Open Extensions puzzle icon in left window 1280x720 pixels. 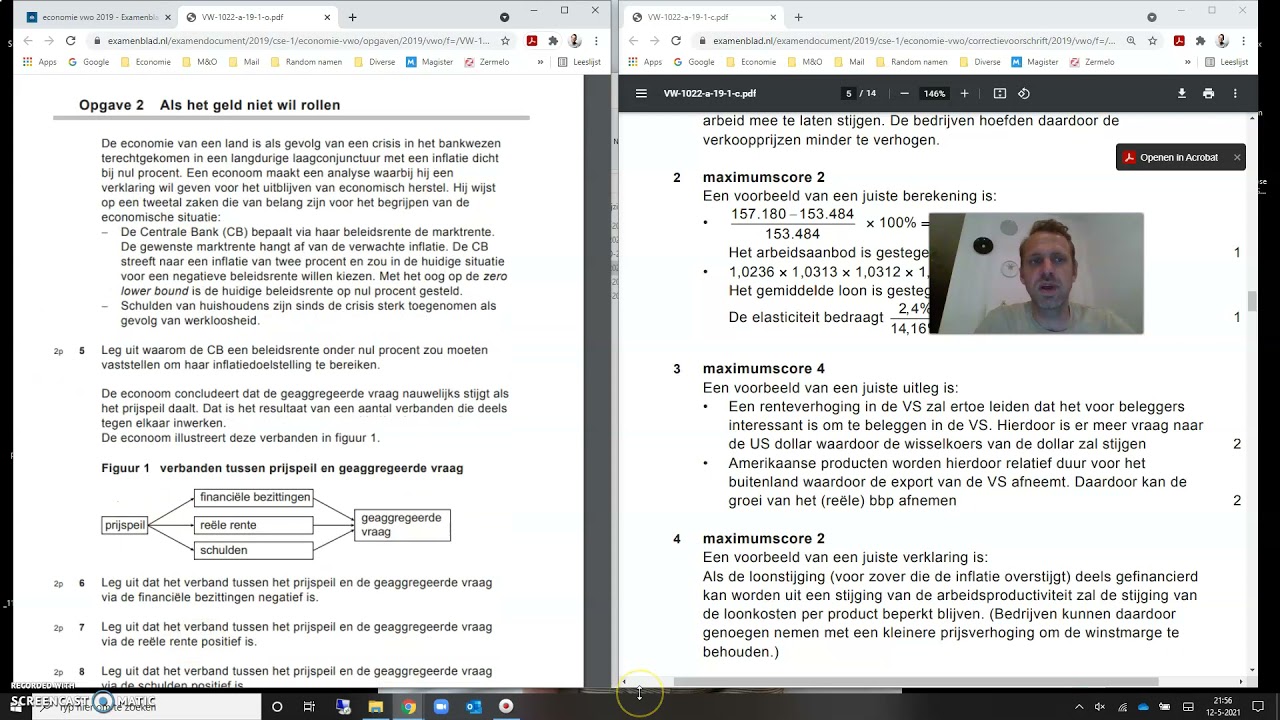[x=553, y=41]
